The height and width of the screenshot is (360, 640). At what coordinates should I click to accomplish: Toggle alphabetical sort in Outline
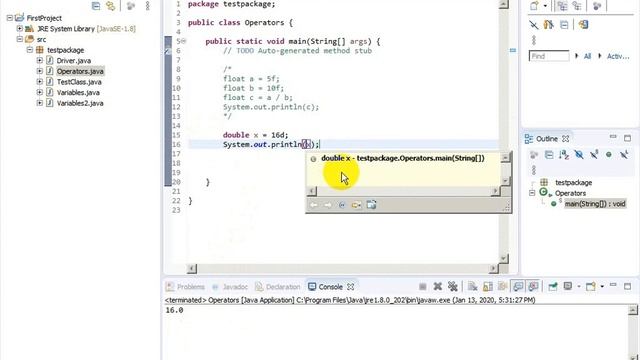[x=564, y=155]
